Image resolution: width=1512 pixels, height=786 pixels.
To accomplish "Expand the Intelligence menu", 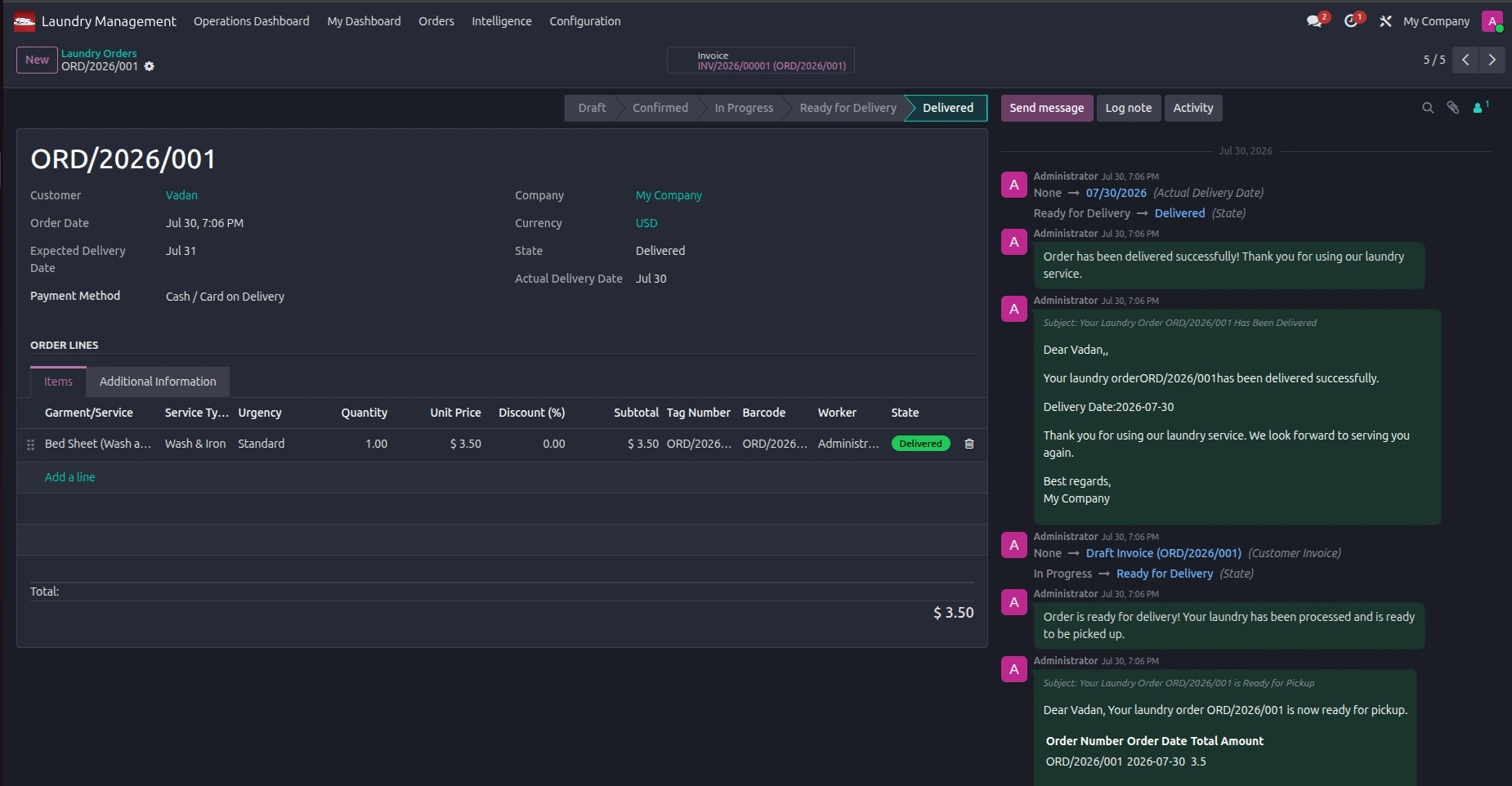I will point(502,21).
